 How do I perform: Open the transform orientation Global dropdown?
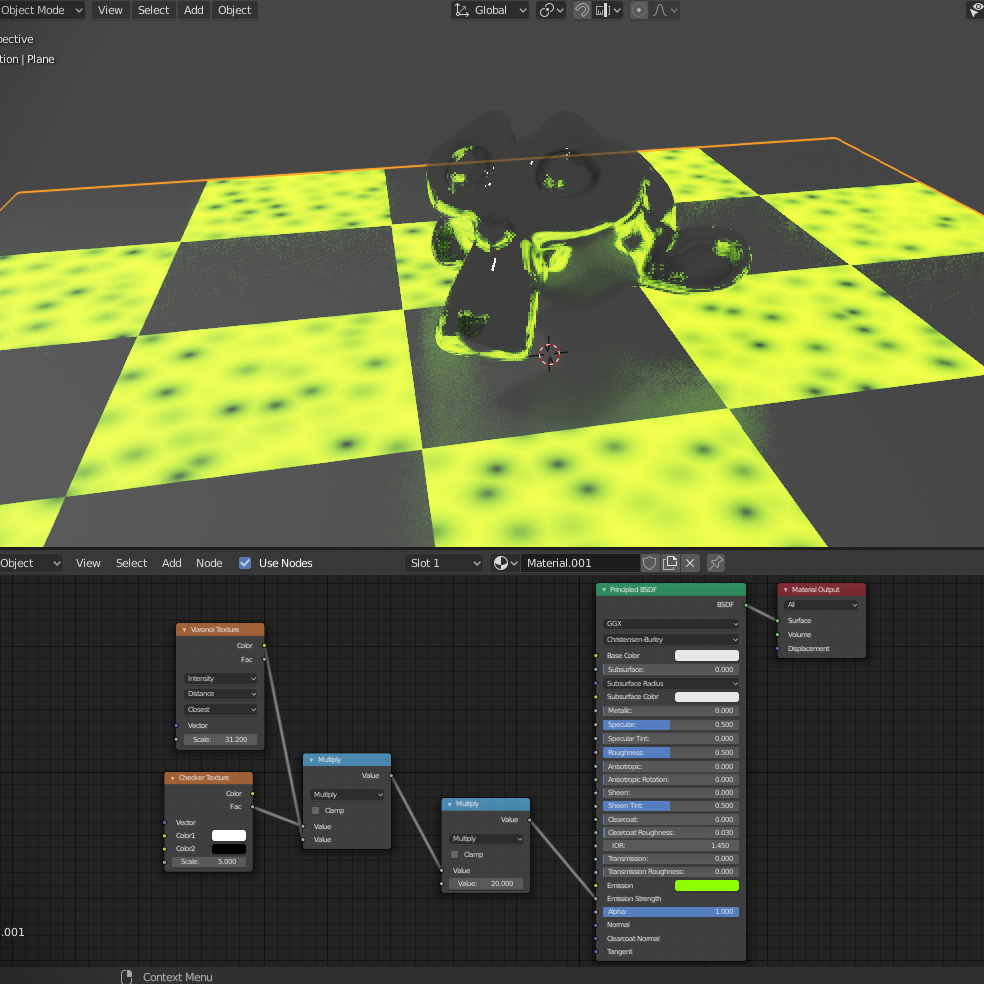(x=489, y=10)
